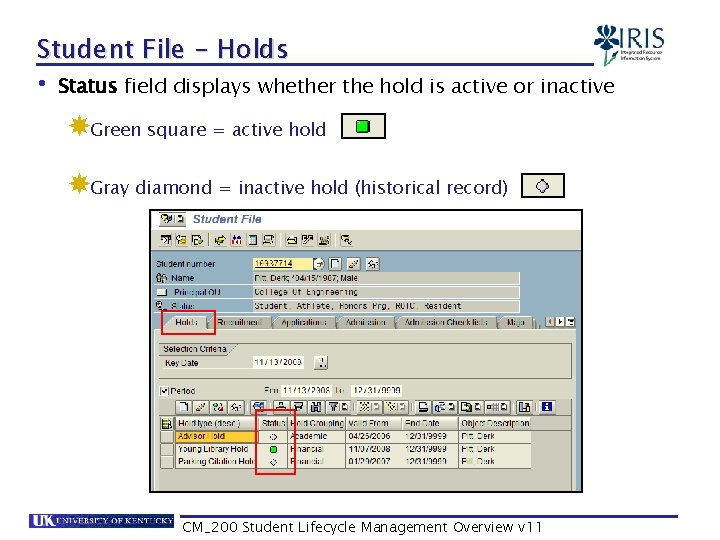Click the green square example on the slide
Screen dimensions: 720x540
click(x=363, y=126)
